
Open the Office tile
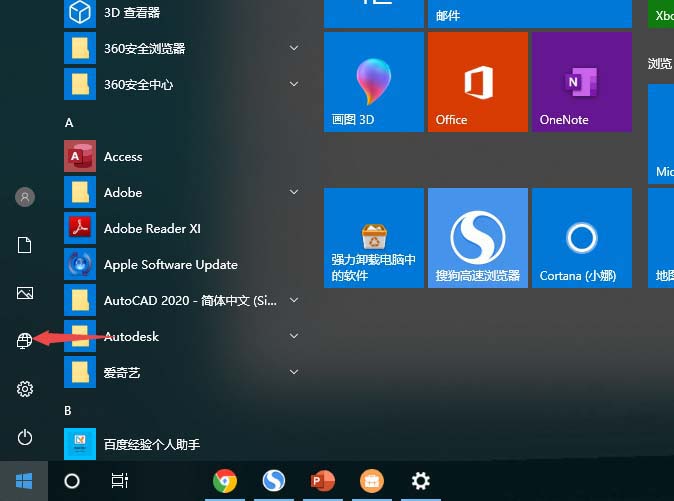click(x=478, y=82)
